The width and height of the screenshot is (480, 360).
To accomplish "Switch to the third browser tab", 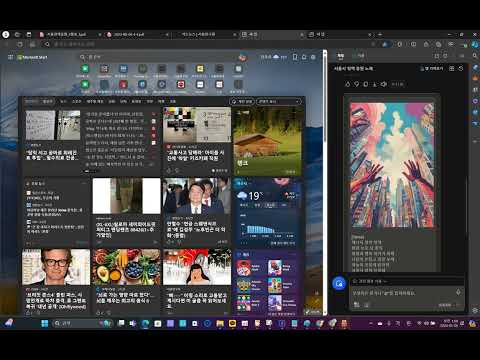I will click(204, 34).
